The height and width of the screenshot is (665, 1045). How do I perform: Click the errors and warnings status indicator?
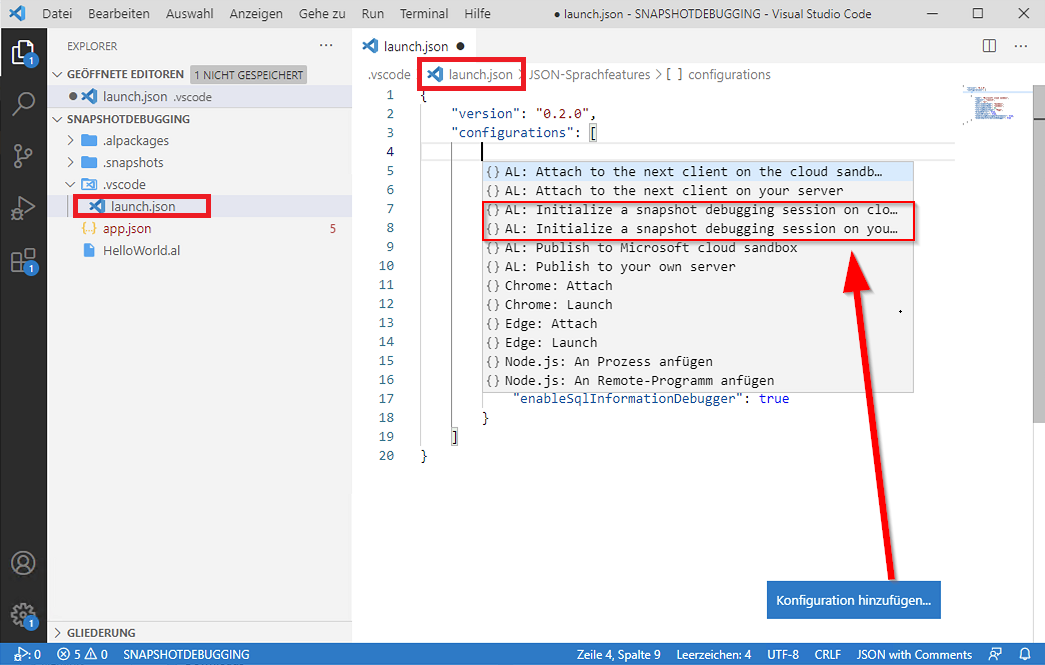[83, 654]
